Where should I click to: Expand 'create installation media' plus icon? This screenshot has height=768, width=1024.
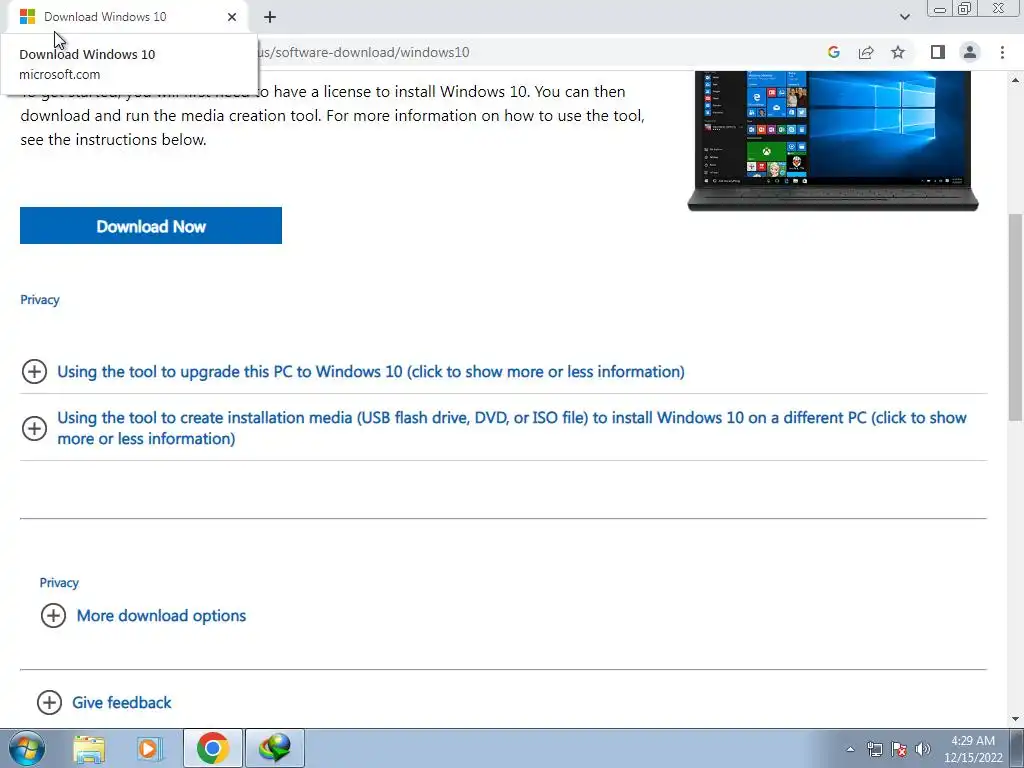tap(34, 428)
